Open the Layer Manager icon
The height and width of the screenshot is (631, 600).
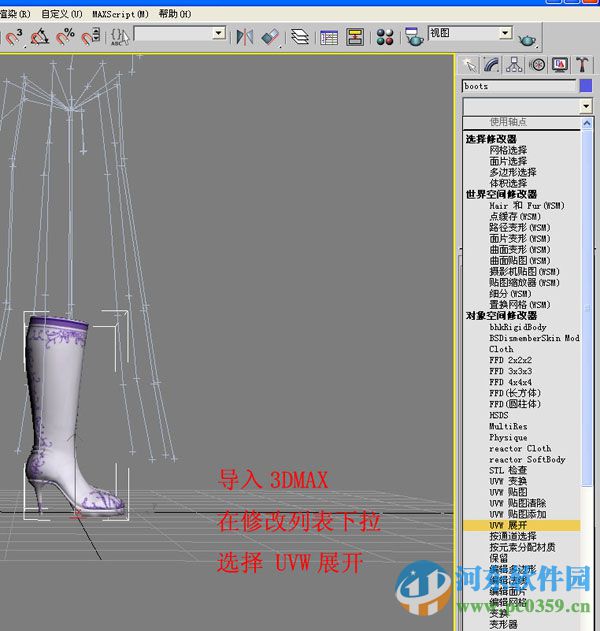coord(300,37)
